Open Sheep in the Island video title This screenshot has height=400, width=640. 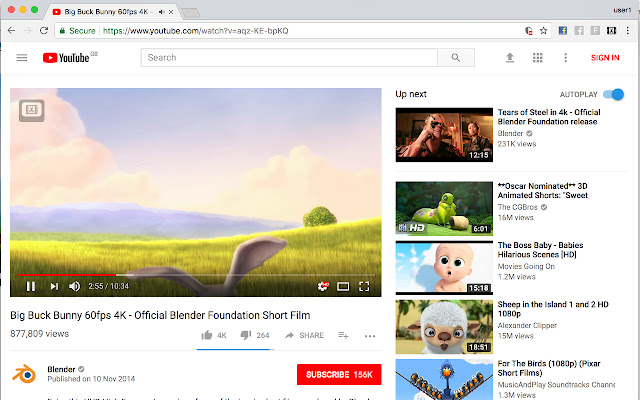tap(553, 309)
